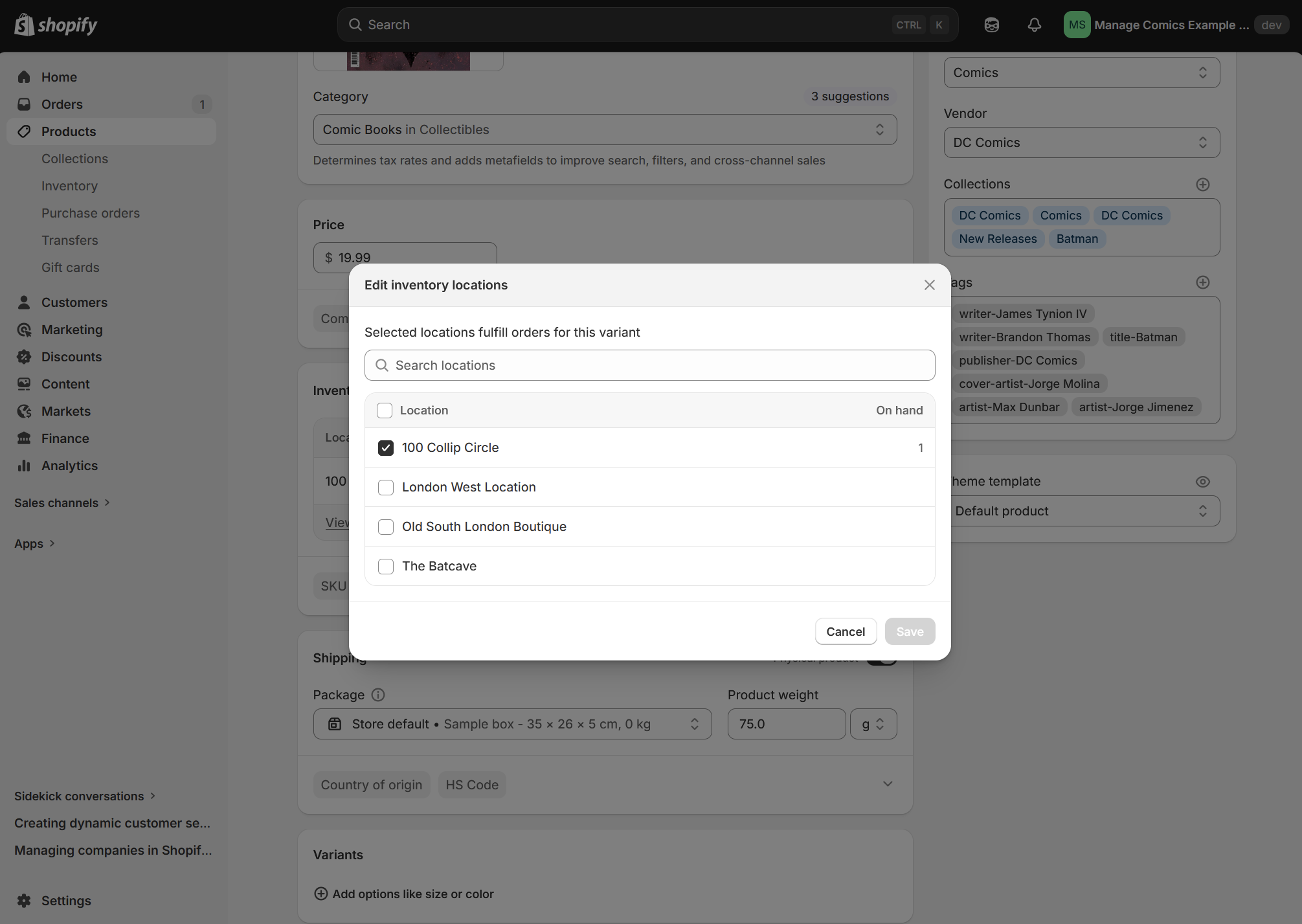Expand Country of origin section chevron
1302x924 pixels.
(x=887, y=784)
